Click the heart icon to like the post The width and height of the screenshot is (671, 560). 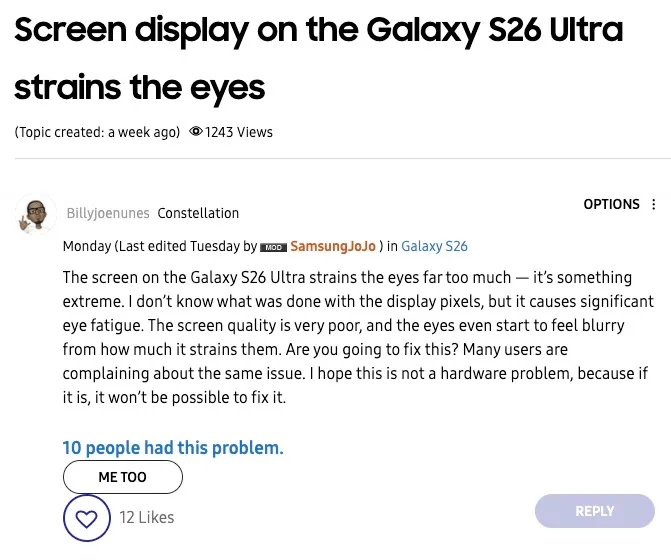point(87,518)
